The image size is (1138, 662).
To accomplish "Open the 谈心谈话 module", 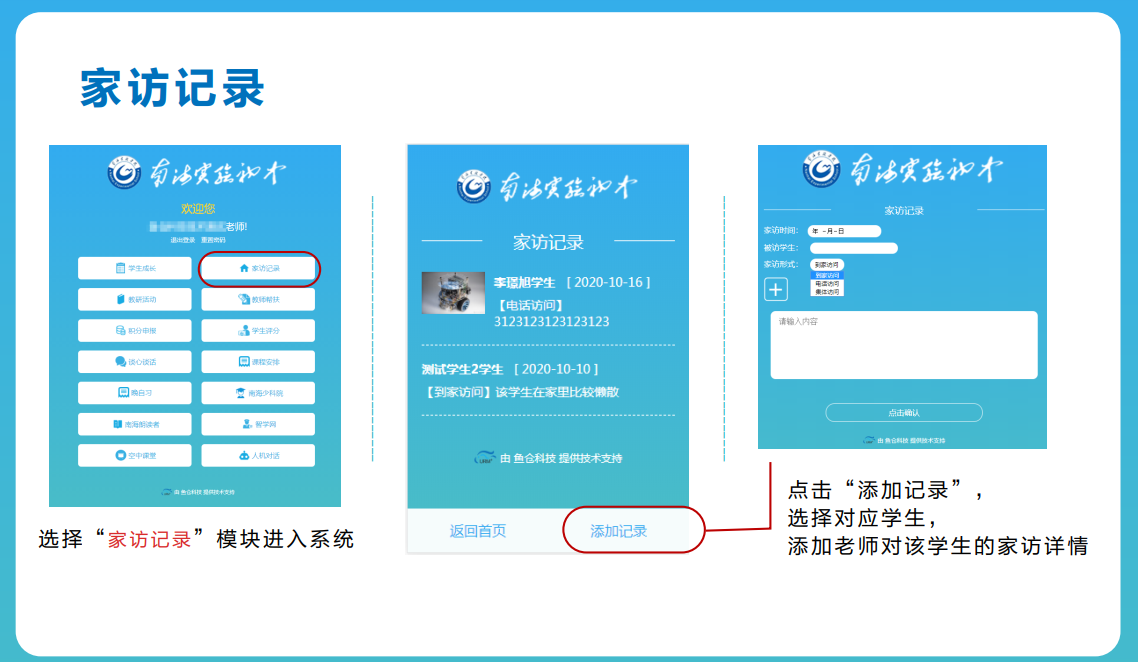I will (134, 361).
